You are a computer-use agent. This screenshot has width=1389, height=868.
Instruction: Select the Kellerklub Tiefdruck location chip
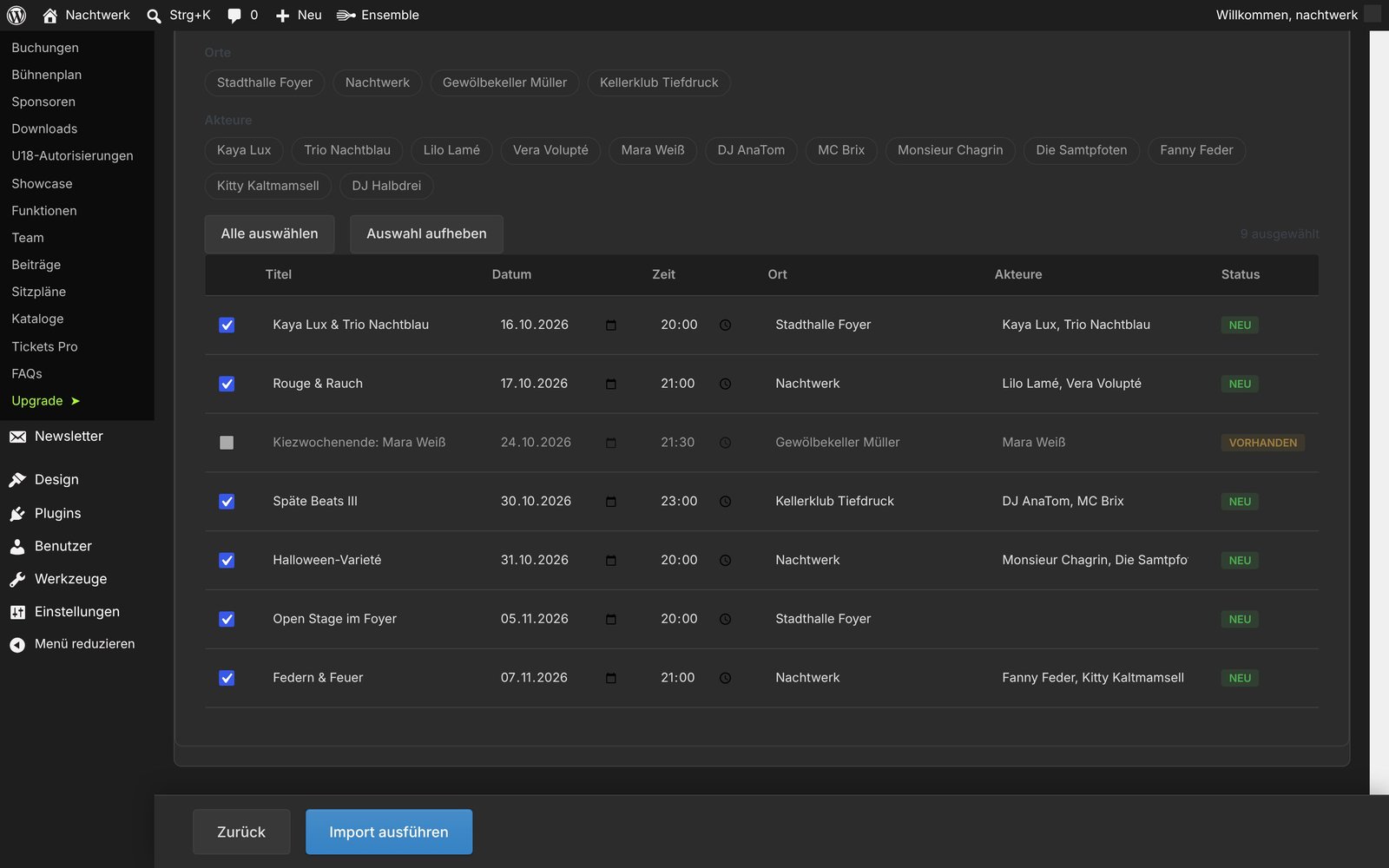[659, 82]
